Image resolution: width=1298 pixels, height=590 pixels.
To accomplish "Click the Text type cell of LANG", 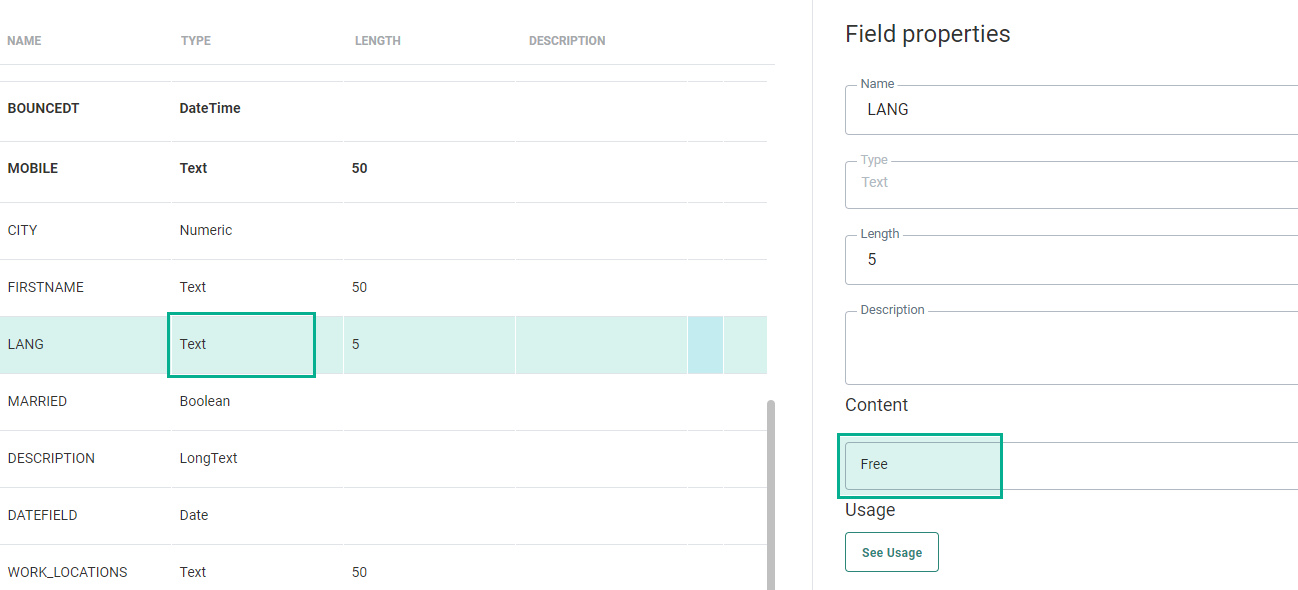I will tap(241, 345).
